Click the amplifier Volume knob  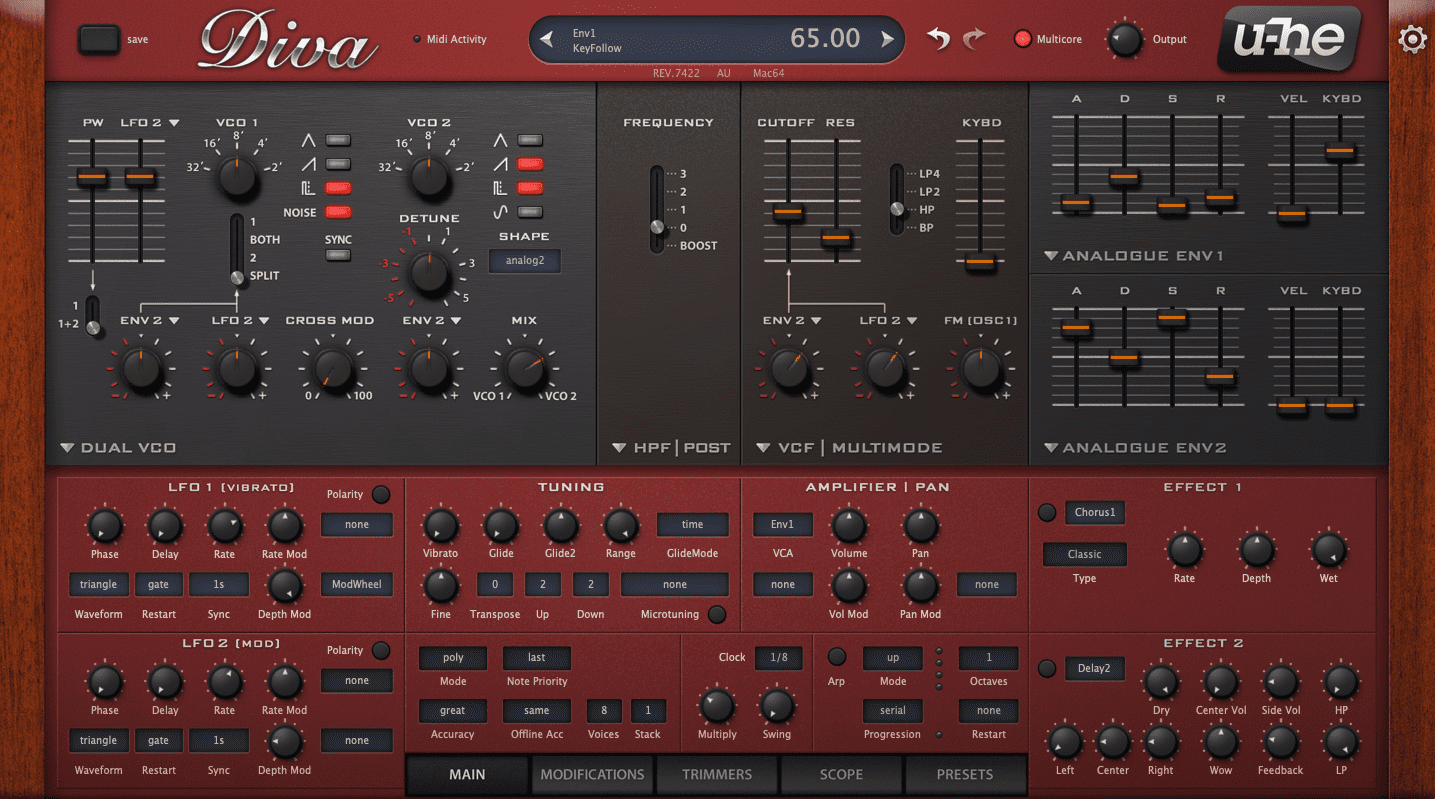tap(849, 525)
